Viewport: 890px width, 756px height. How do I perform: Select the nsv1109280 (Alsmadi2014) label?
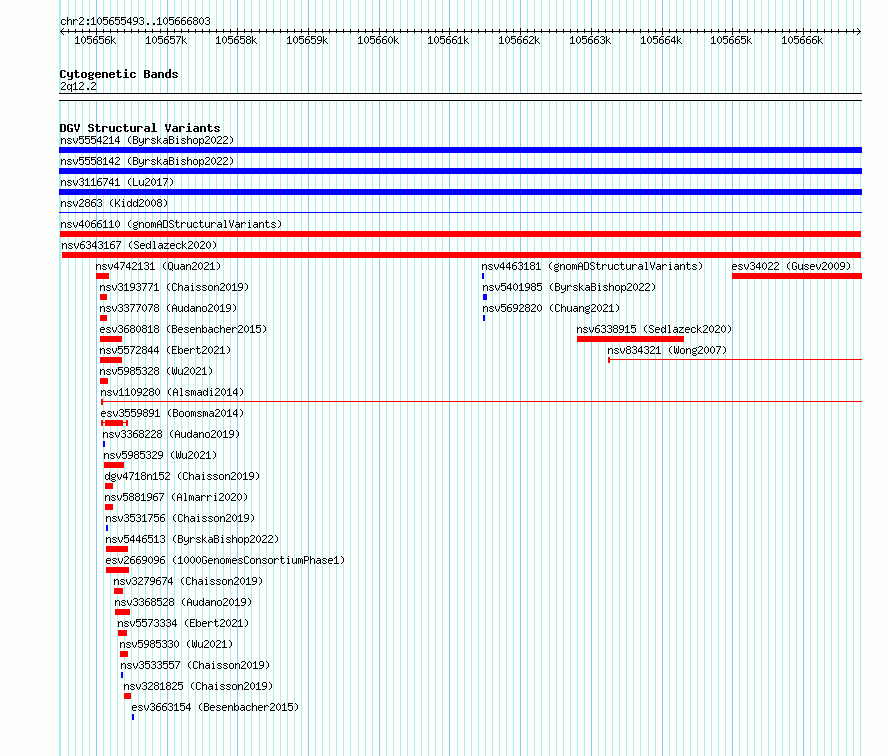172,392
